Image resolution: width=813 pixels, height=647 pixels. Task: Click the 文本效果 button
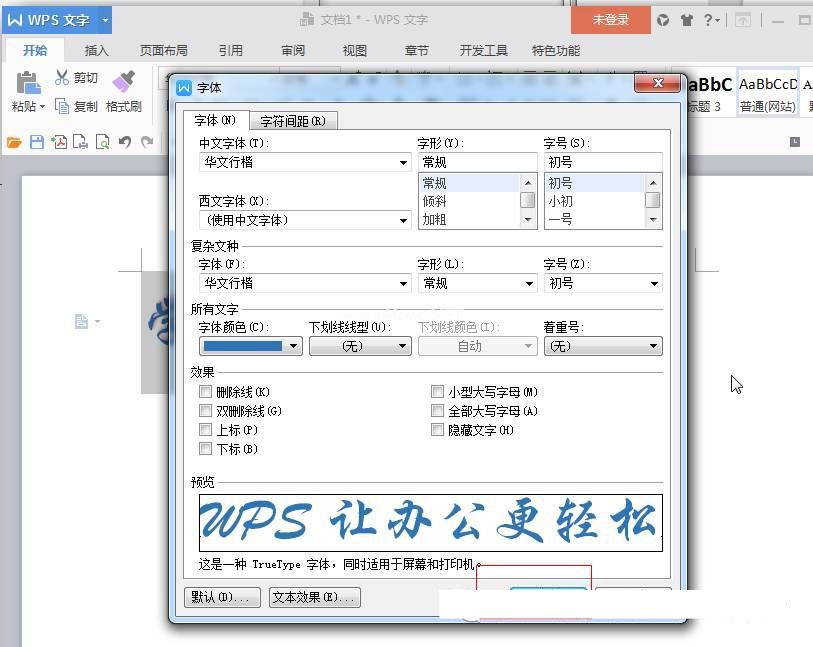pyautogui.click(x=315, y=597)
